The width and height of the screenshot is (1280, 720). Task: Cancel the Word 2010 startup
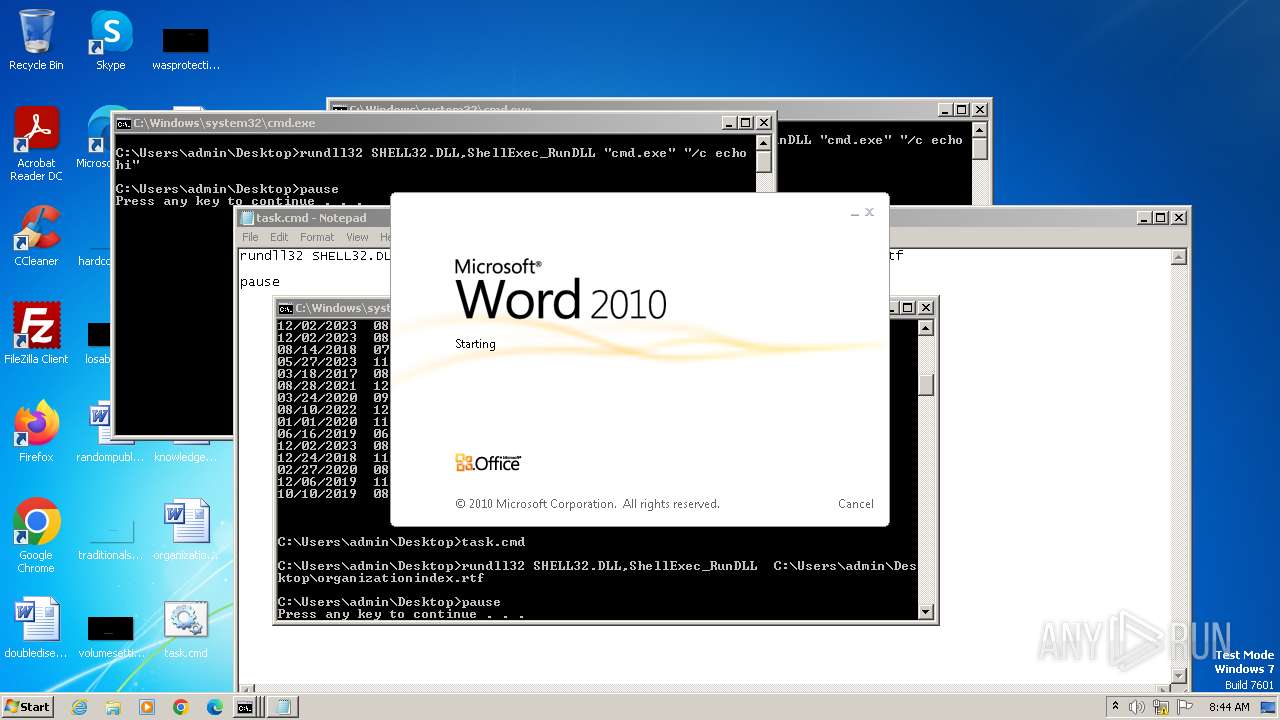point(855,504)
